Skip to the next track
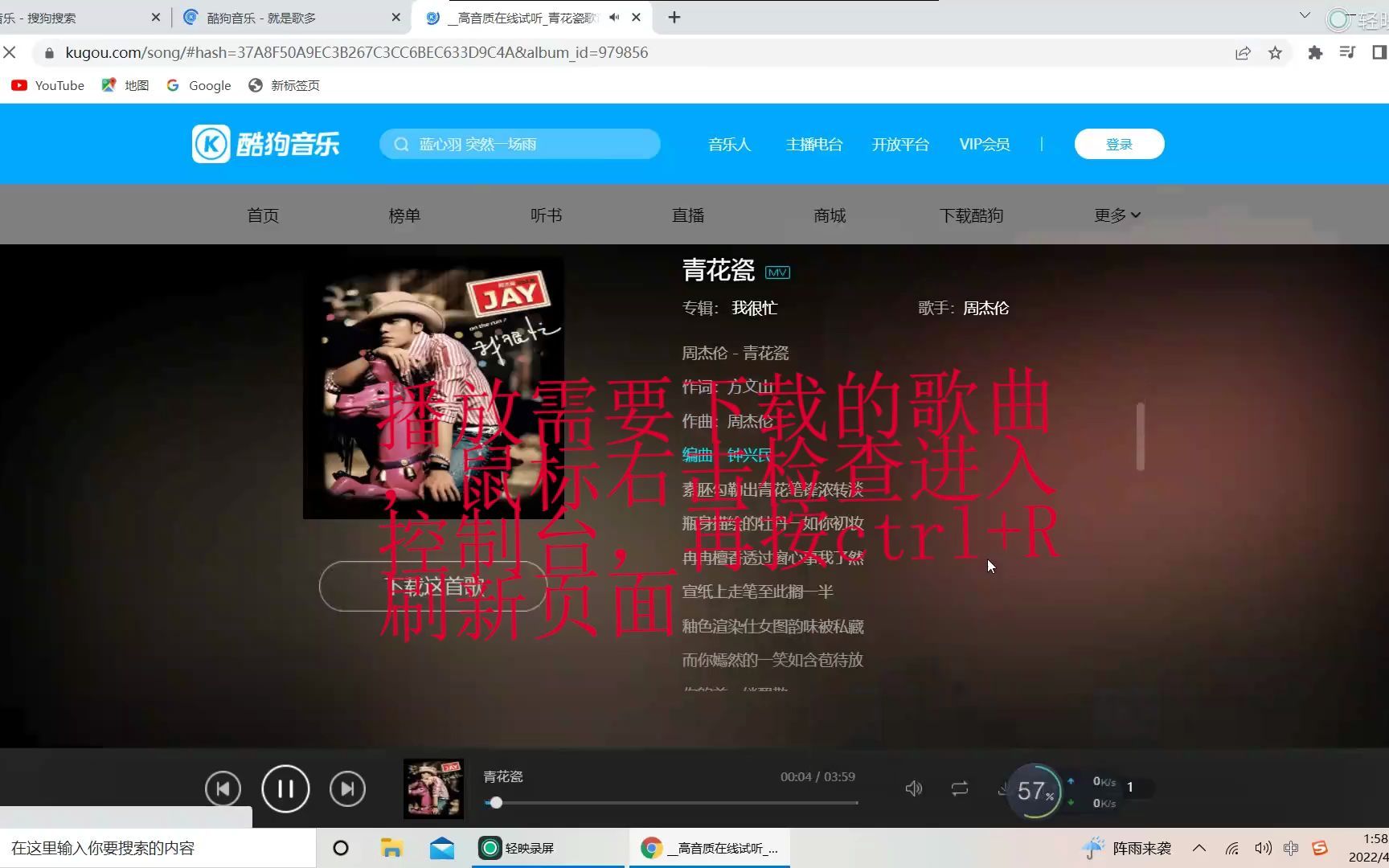The height and width of the screenshot is (868, 1389). tap(347, 788)
